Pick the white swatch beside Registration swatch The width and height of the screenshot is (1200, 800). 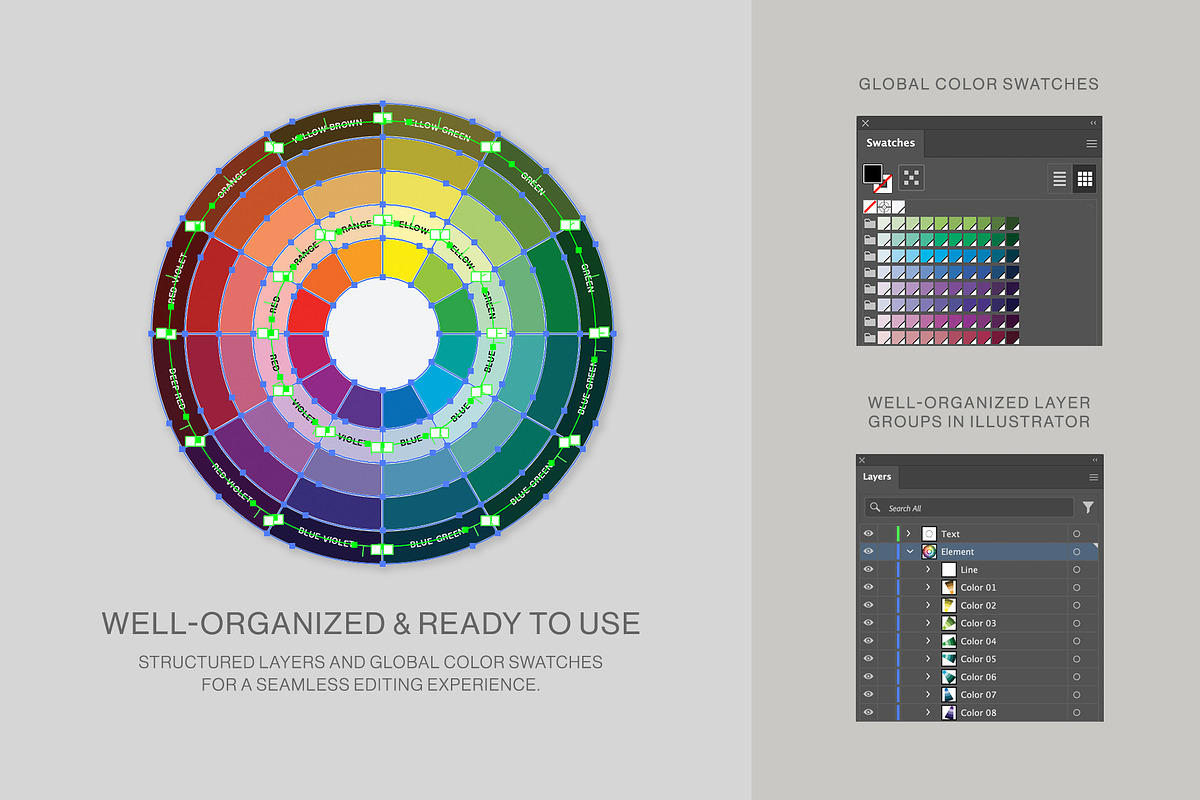click(x=899, y=207)
